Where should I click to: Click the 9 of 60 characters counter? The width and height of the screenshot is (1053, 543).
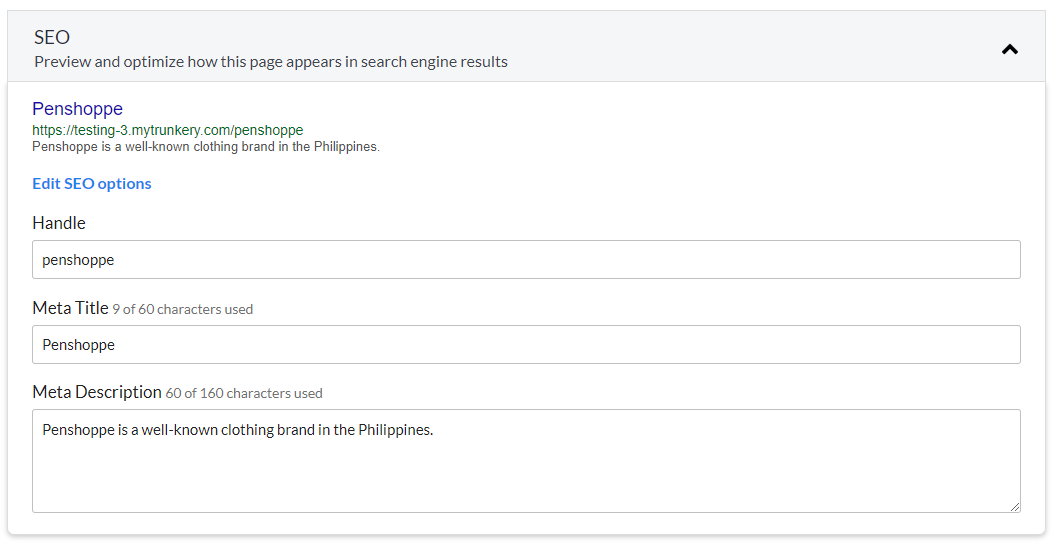(x=183, y=309)
